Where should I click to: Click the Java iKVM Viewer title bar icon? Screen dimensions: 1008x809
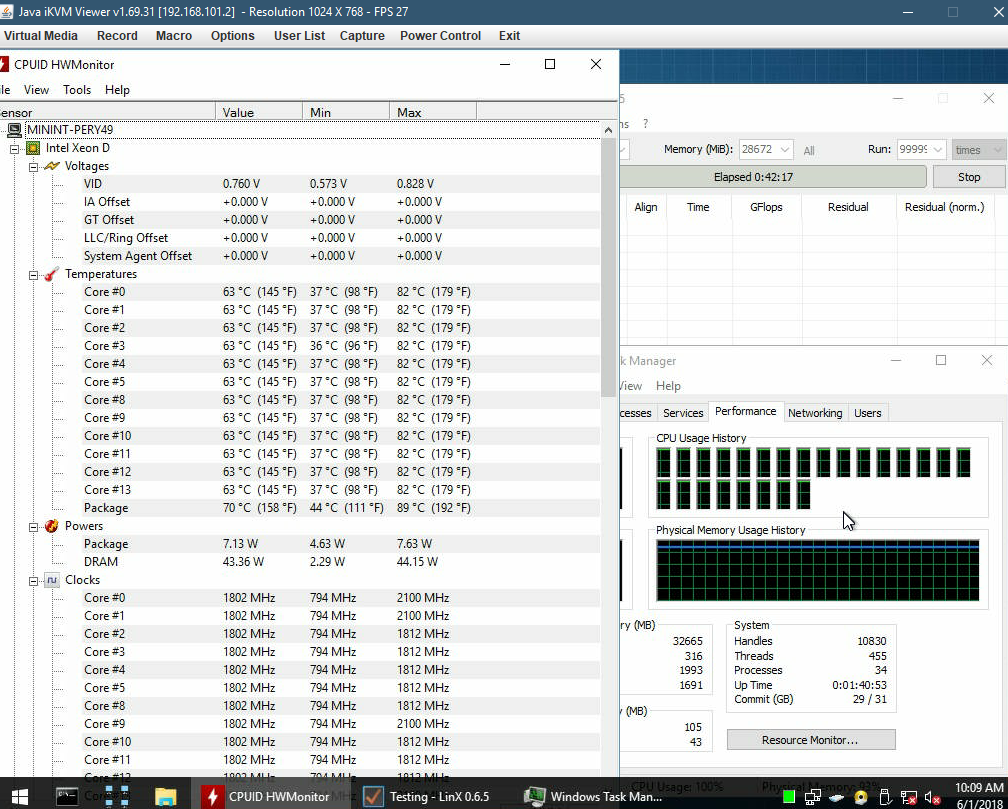pos(6,12)
